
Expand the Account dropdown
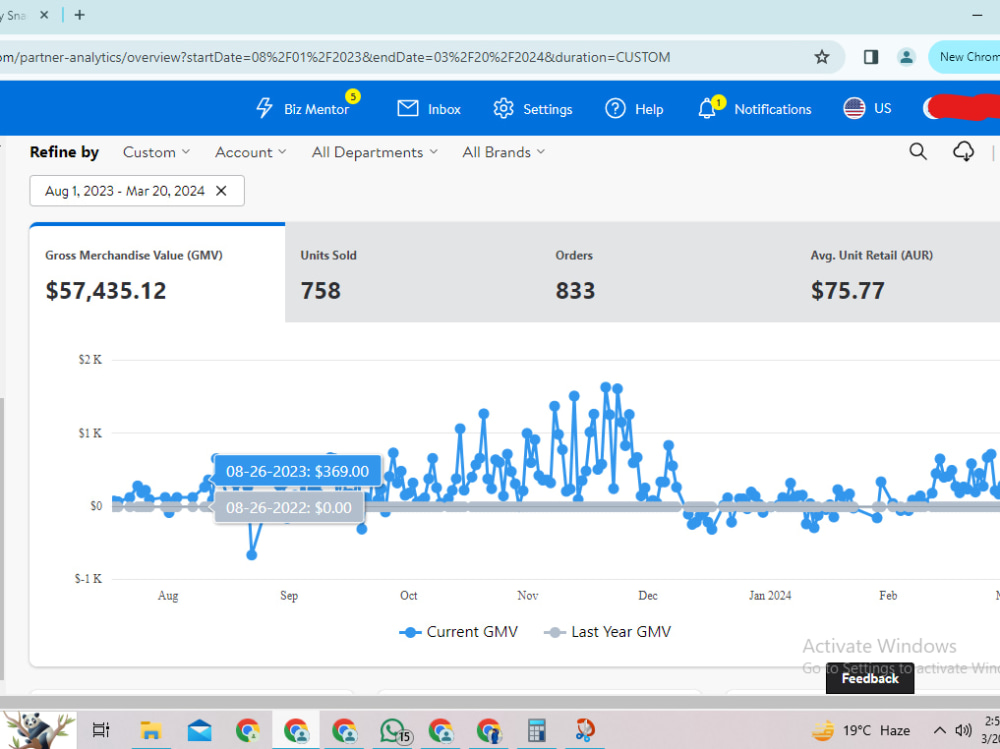[x=250, y=152]
